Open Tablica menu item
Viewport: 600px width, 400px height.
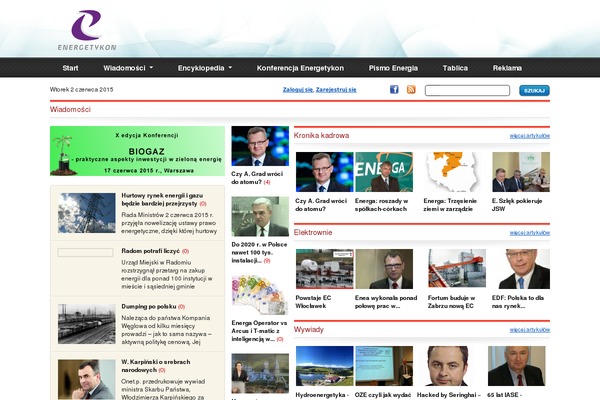click(455, 68)
